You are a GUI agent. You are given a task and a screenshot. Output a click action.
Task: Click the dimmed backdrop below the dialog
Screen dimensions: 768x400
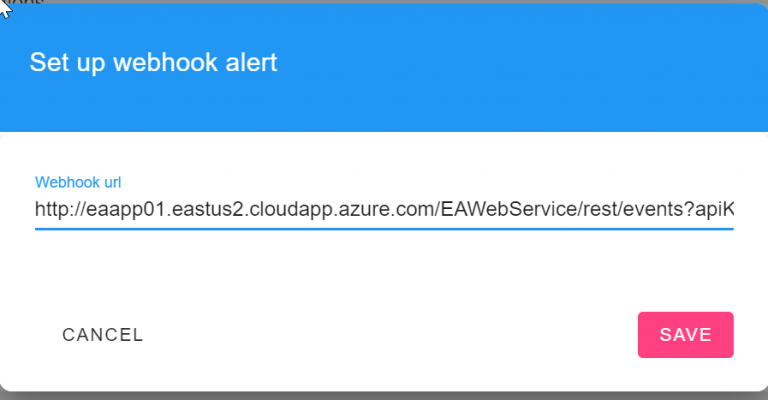(x=384, y=395)
